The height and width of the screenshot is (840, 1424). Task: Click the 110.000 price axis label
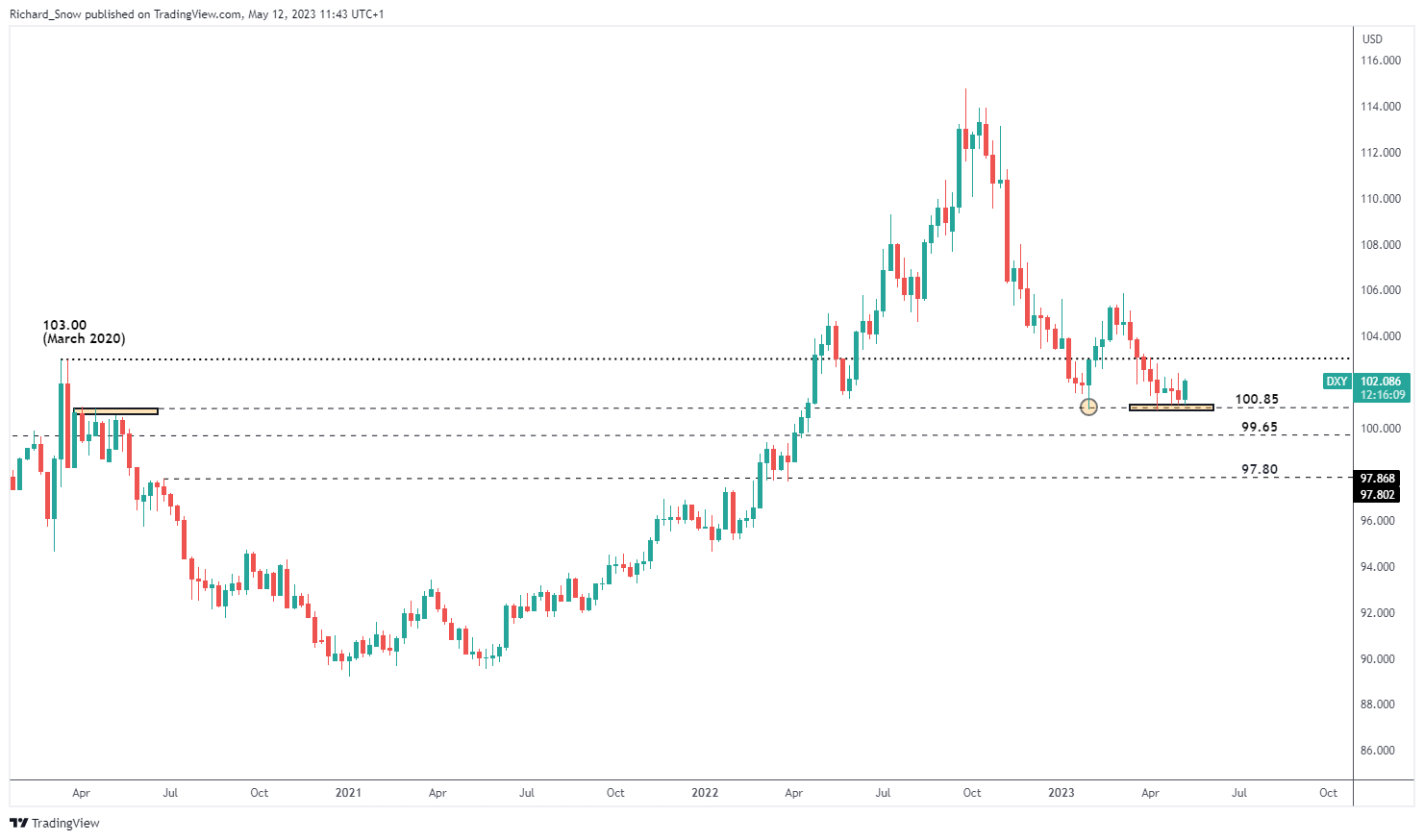click(x=1380, y=199)
